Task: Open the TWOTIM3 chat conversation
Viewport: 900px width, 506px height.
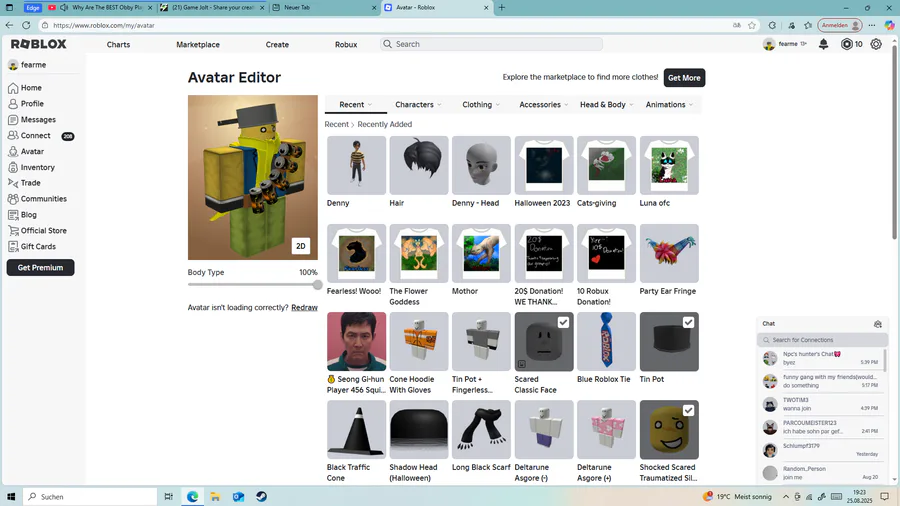Action: tap(823, 404)
